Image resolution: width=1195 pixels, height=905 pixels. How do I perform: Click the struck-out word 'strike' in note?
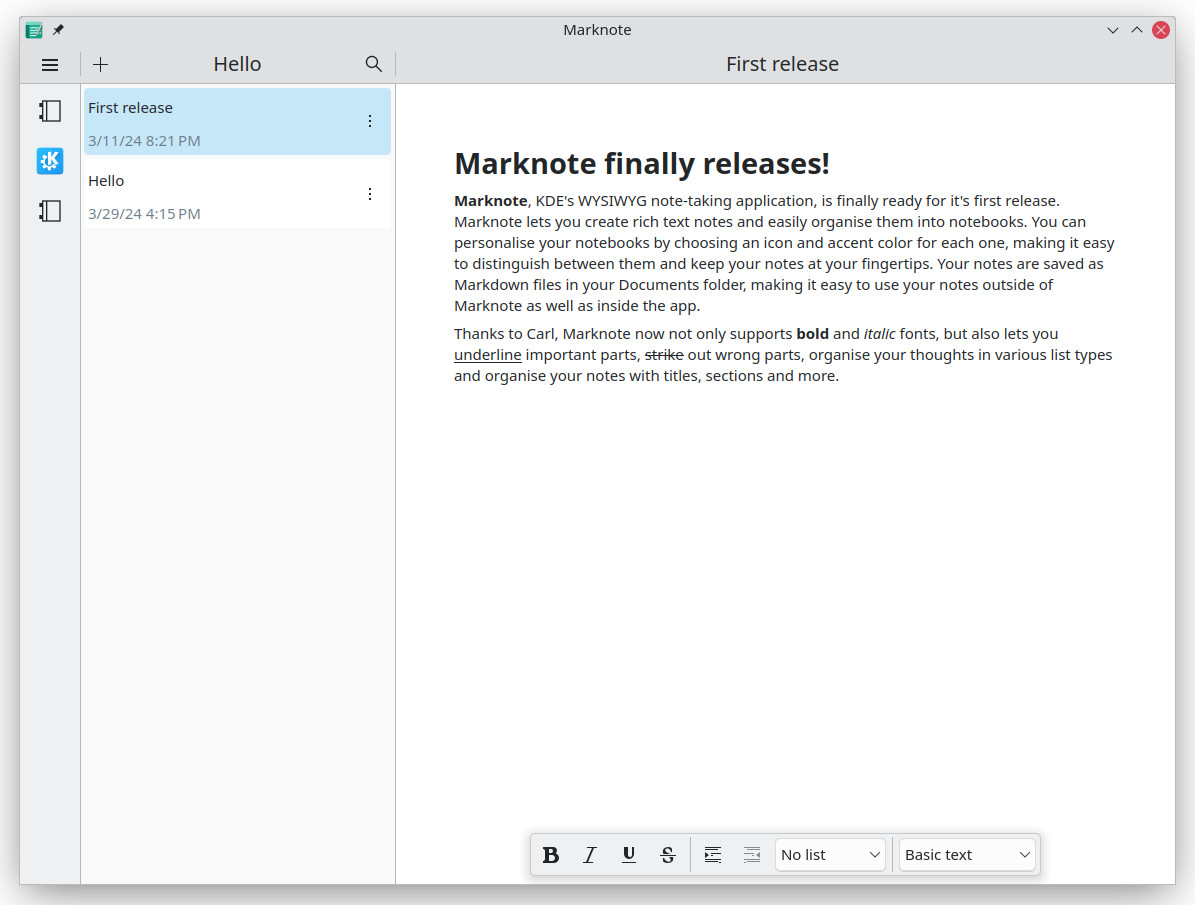(664, 355)
